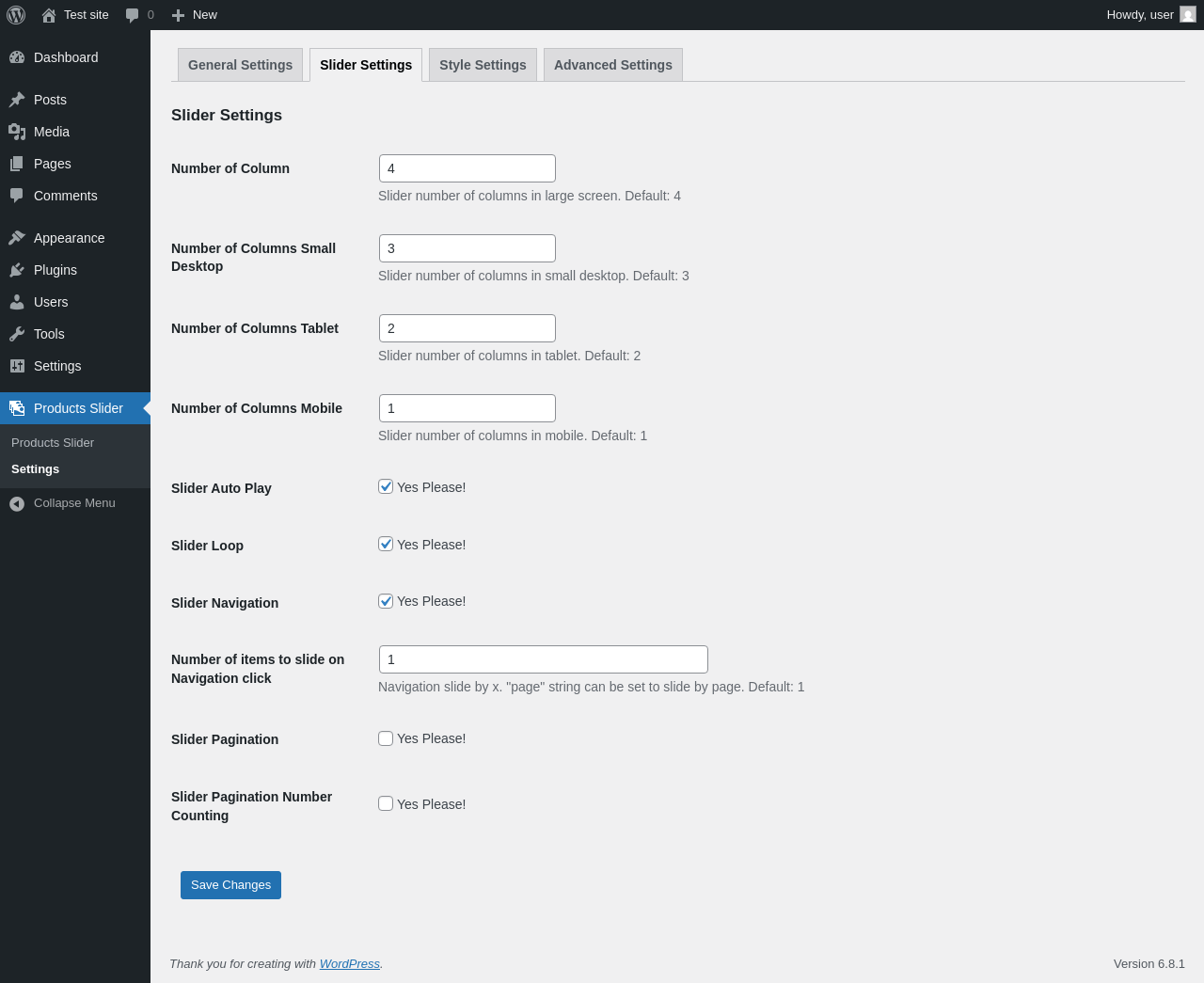The height and width of the screenshot is (983, 1204).
Task: Click 'Yes Please!' label beside Slider Pagination
Action: point(431,738)
